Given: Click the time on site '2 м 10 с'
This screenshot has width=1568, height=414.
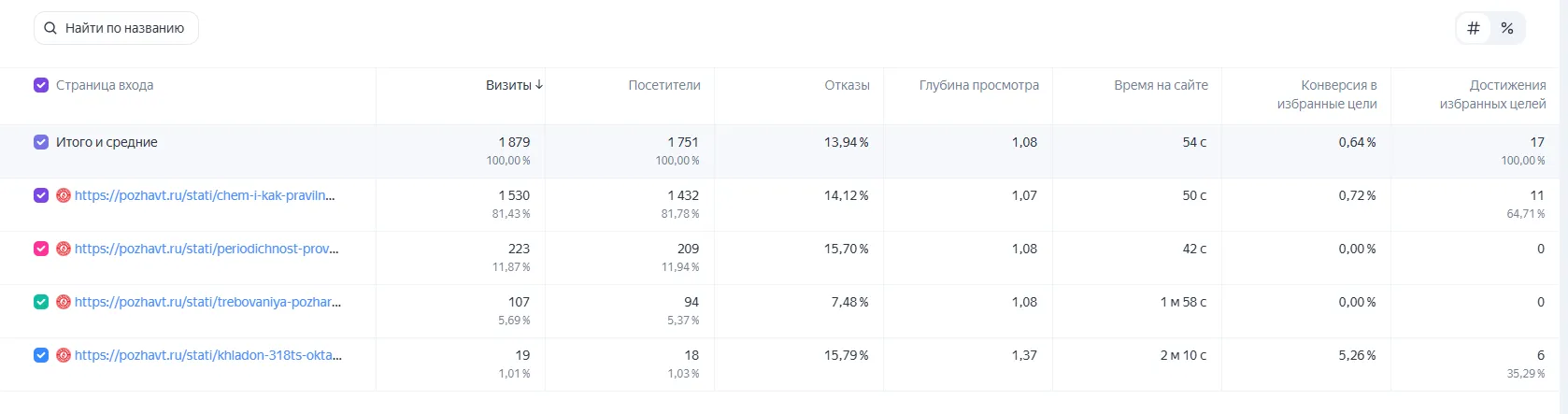Looking at the screenshot, I should tap(1183, 355).
